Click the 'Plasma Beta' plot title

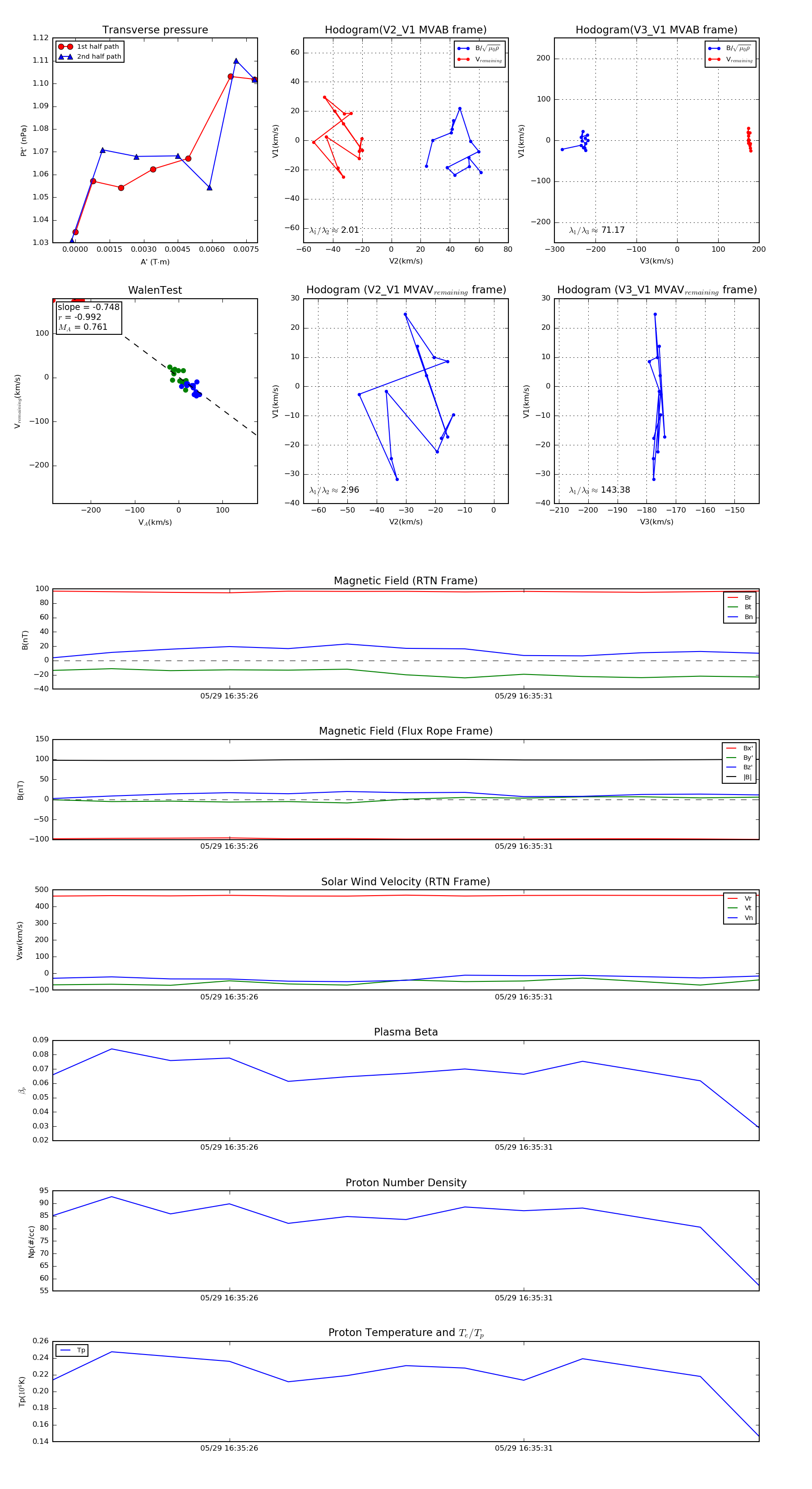pos(406,1032)
